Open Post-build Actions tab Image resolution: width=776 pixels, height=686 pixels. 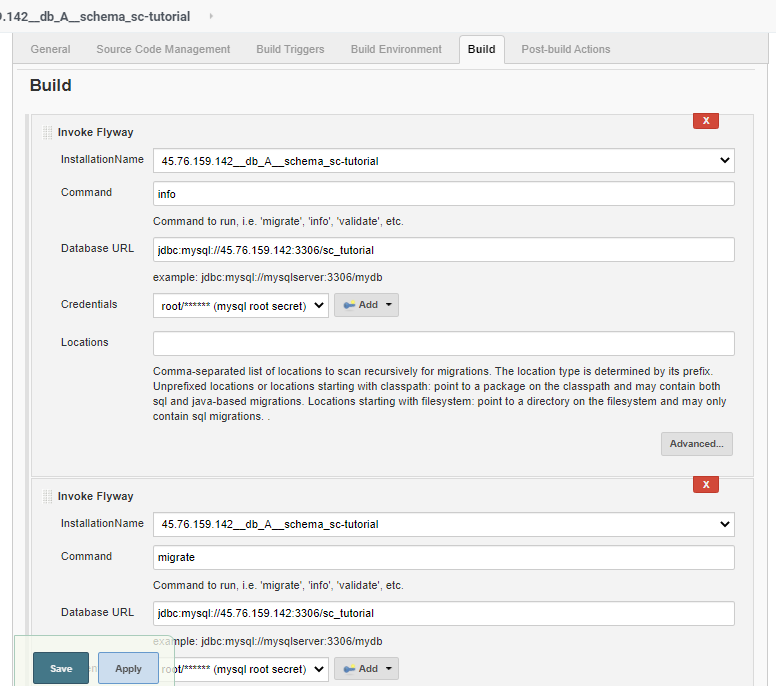pos(566,49)
